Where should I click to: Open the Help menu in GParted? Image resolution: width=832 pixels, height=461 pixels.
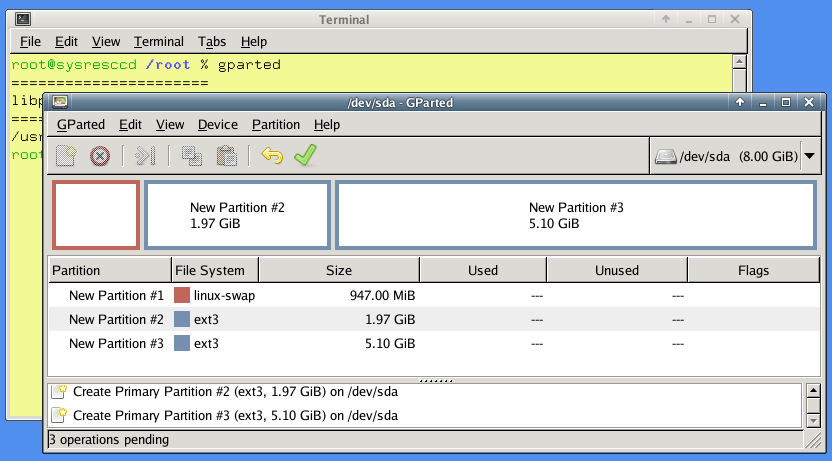[x=327, y=125]
